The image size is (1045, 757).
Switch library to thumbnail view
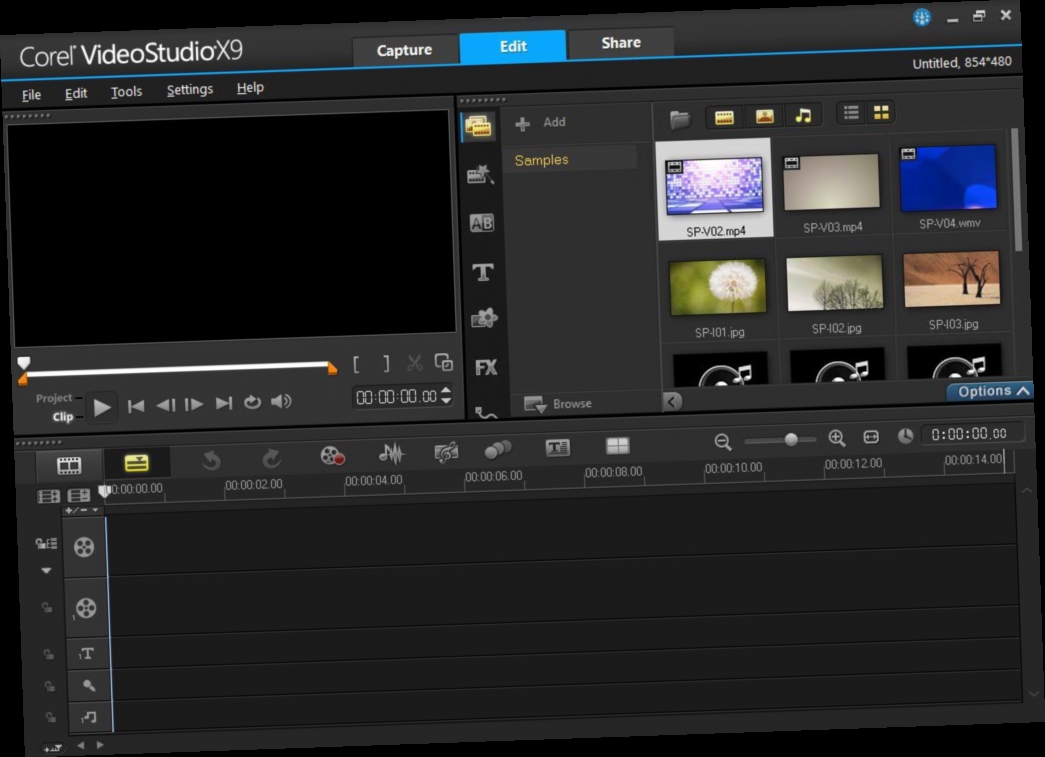tap(881, 113)
